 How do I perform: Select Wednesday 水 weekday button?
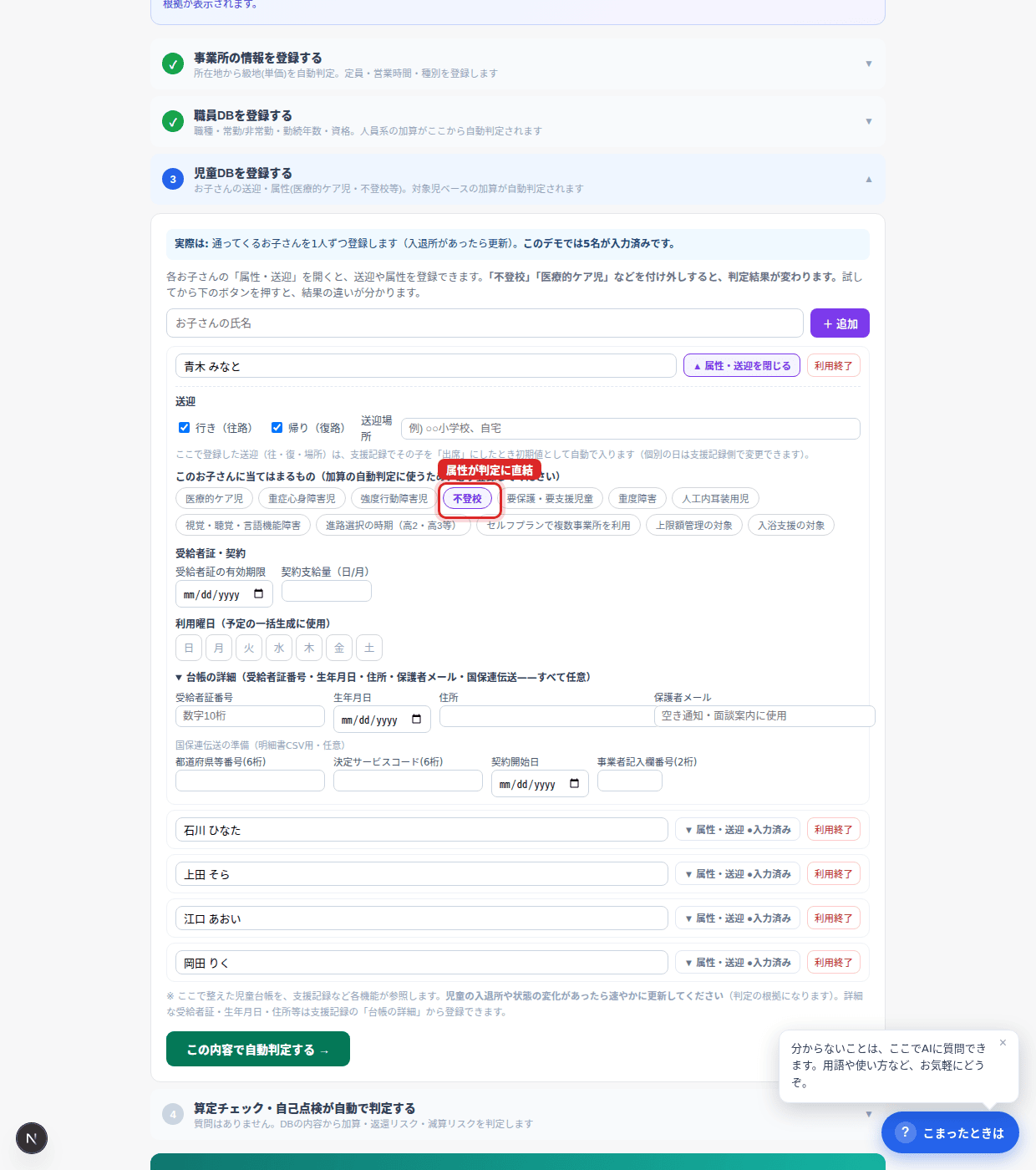point(279,648)
